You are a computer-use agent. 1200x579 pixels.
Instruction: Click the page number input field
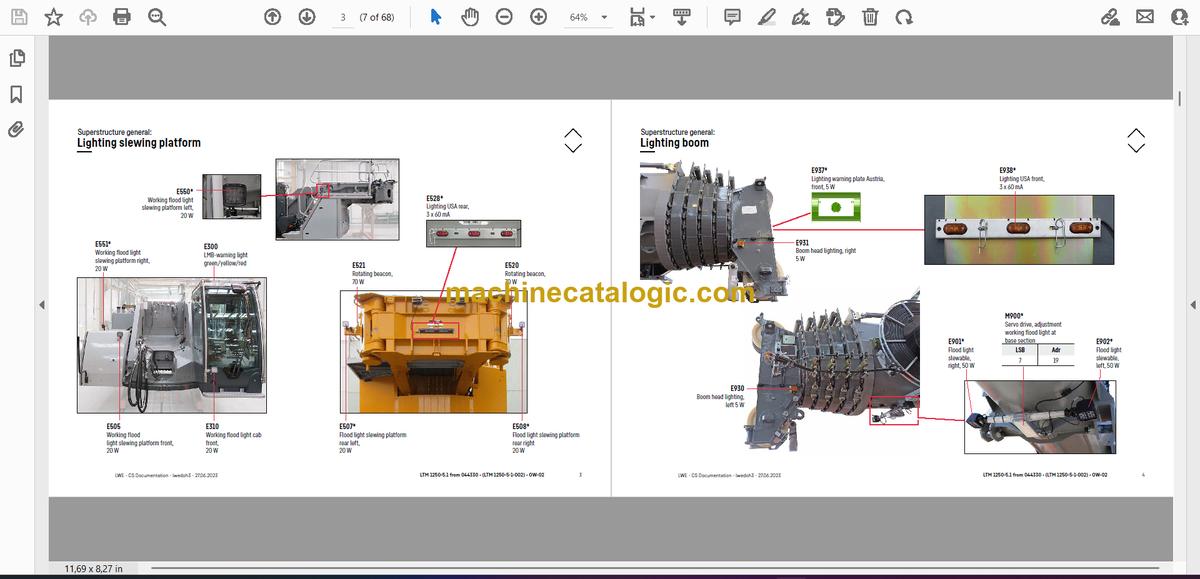(x=342, y=17)
